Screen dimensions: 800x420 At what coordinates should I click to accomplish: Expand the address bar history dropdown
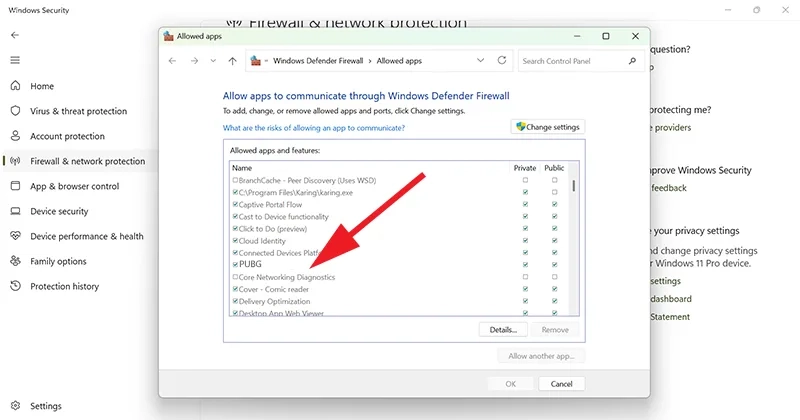481,61
